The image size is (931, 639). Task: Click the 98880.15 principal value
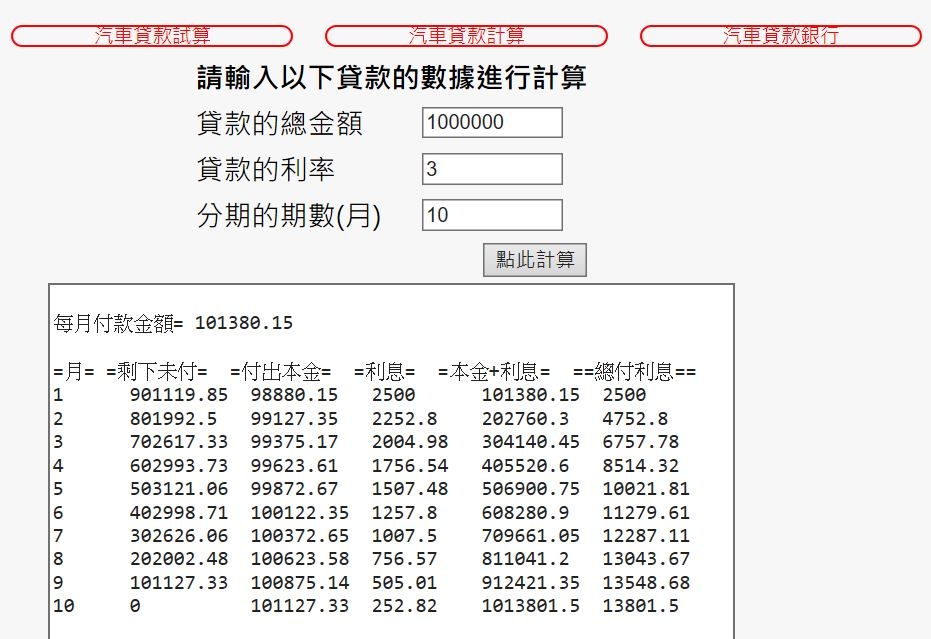point(294,395)
